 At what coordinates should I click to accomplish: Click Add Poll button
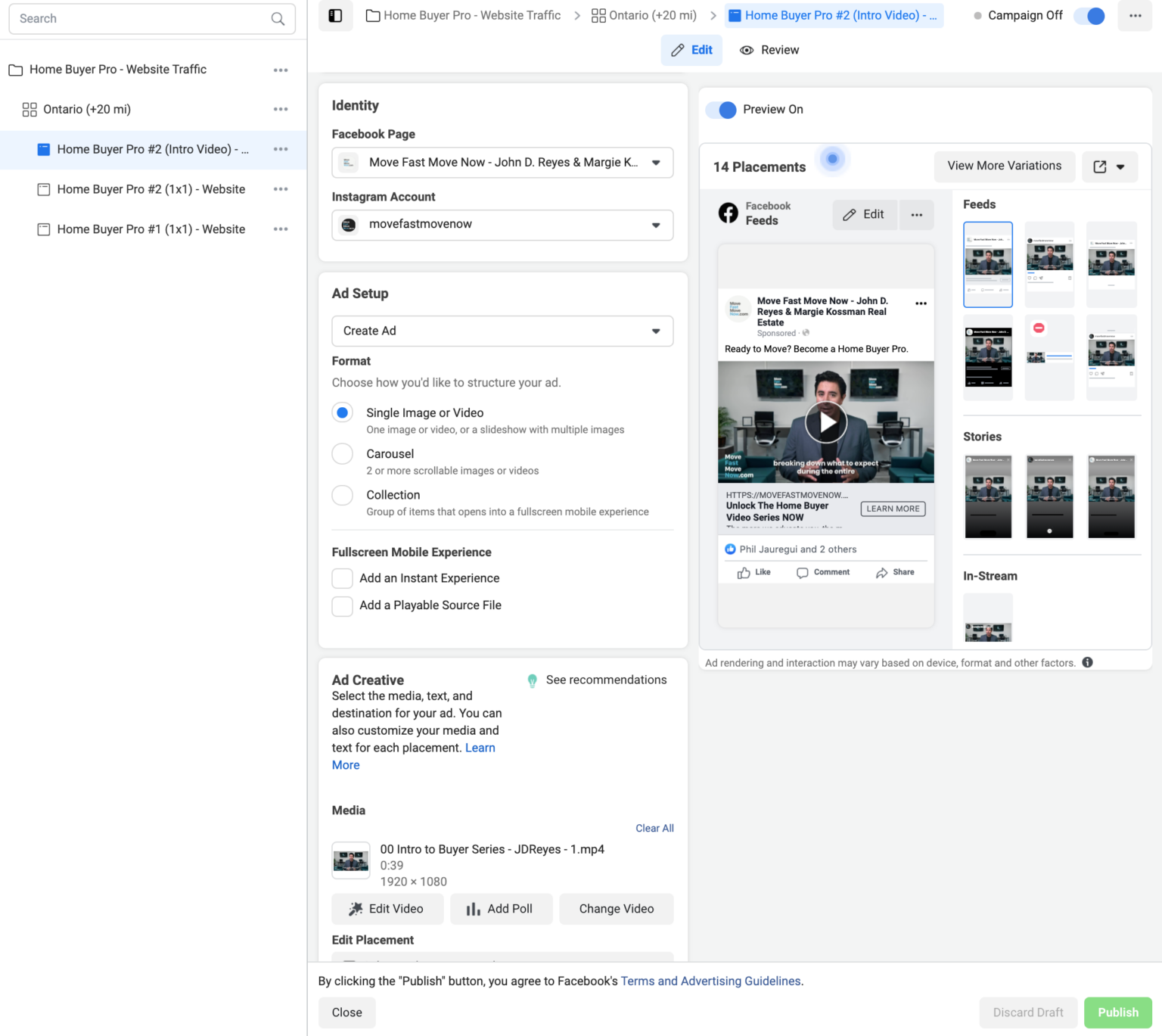501,909
